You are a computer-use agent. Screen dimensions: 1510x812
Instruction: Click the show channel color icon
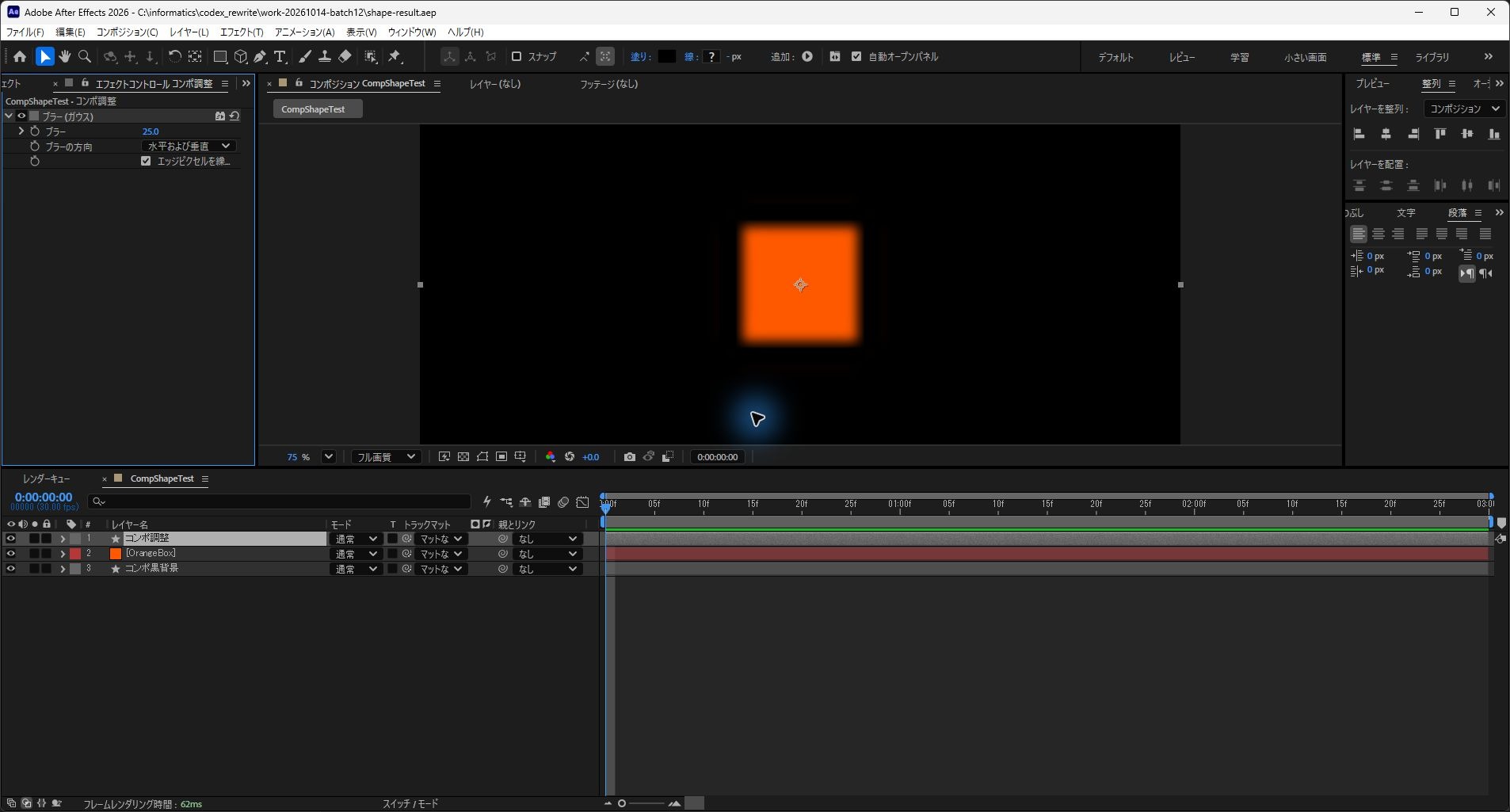pos(551,457)
